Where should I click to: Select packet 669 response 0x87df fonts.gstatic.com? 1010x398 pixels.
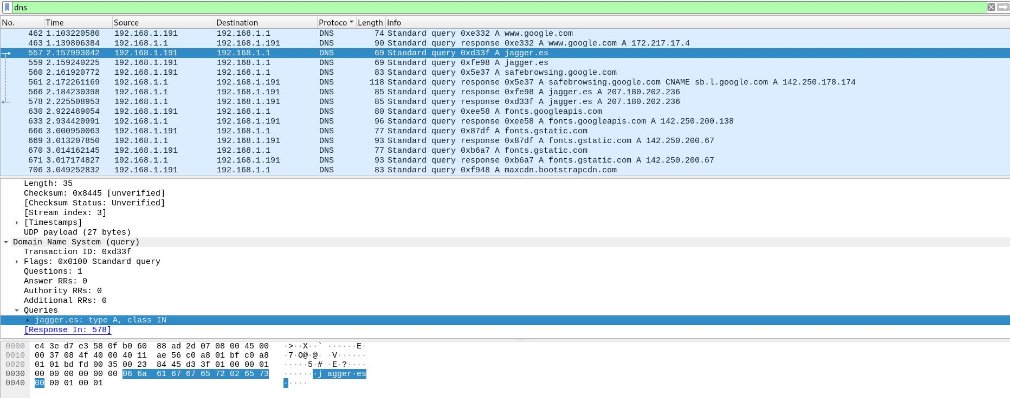point(505,140)
